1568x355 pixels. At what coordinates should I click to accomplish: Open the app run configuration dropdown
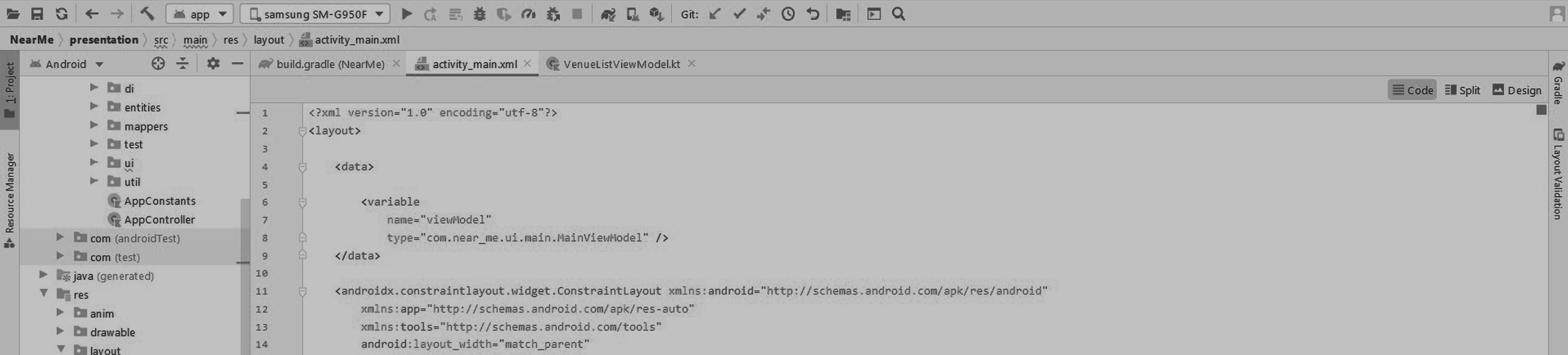click(x=200, y=14)
